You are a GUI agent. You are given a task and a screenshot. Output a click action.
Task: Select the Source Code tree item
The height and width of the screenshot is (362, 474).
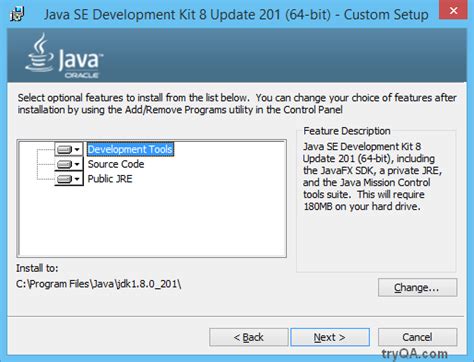(x=116, y=164)
